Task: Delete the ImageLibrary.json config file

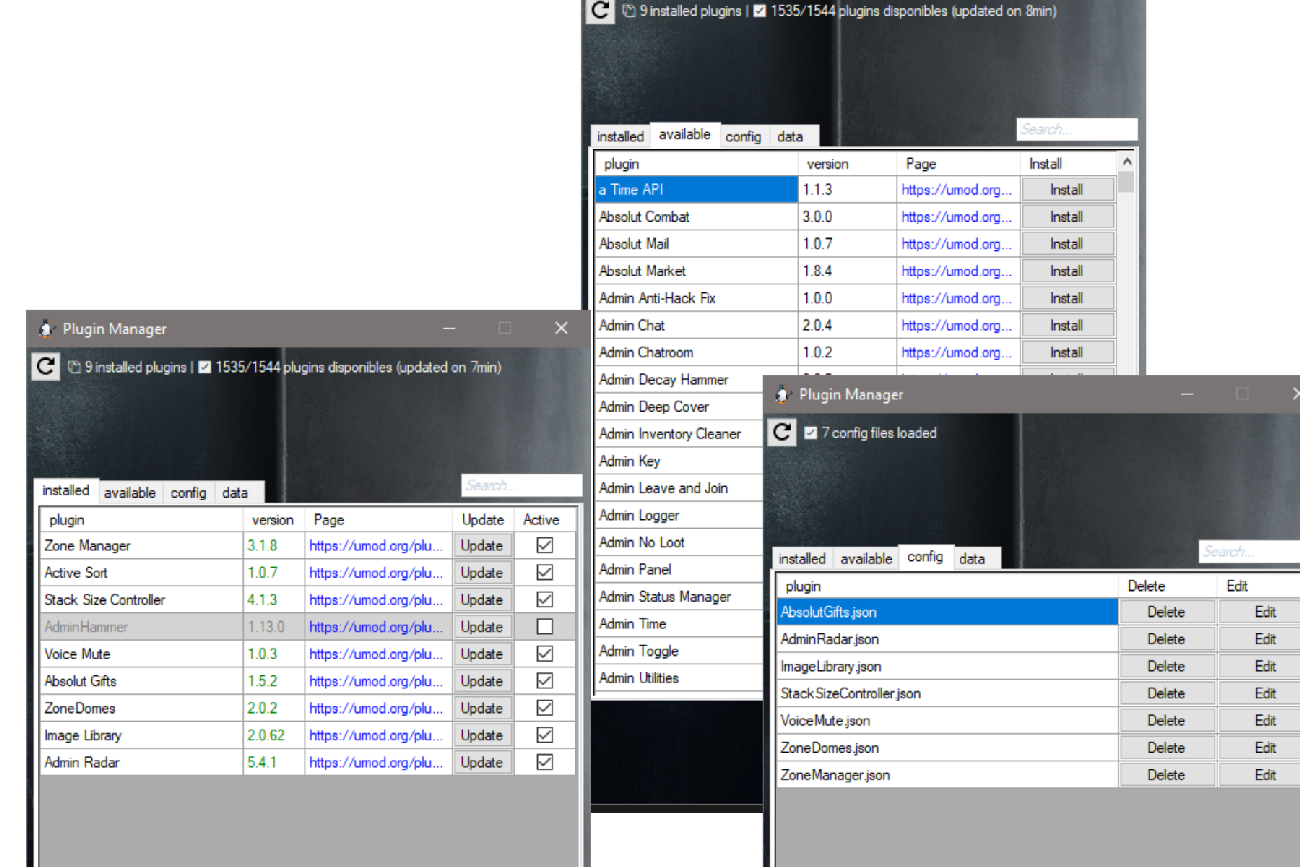Action: point(1166,666)
